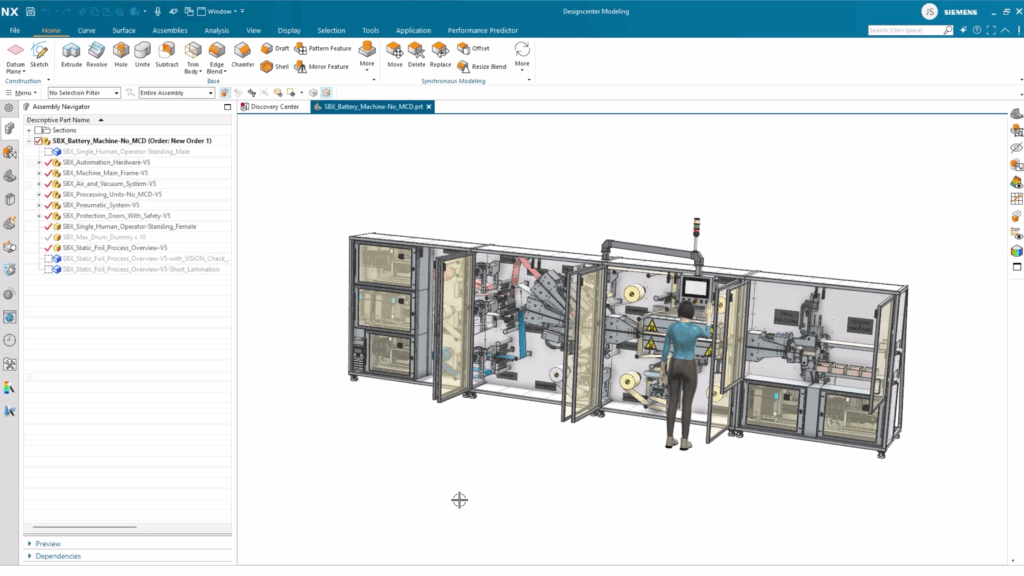Choose the Chamfer tool
This screenshot has width=1024, height=576.
pyautogui.click(x=243, y=50)
